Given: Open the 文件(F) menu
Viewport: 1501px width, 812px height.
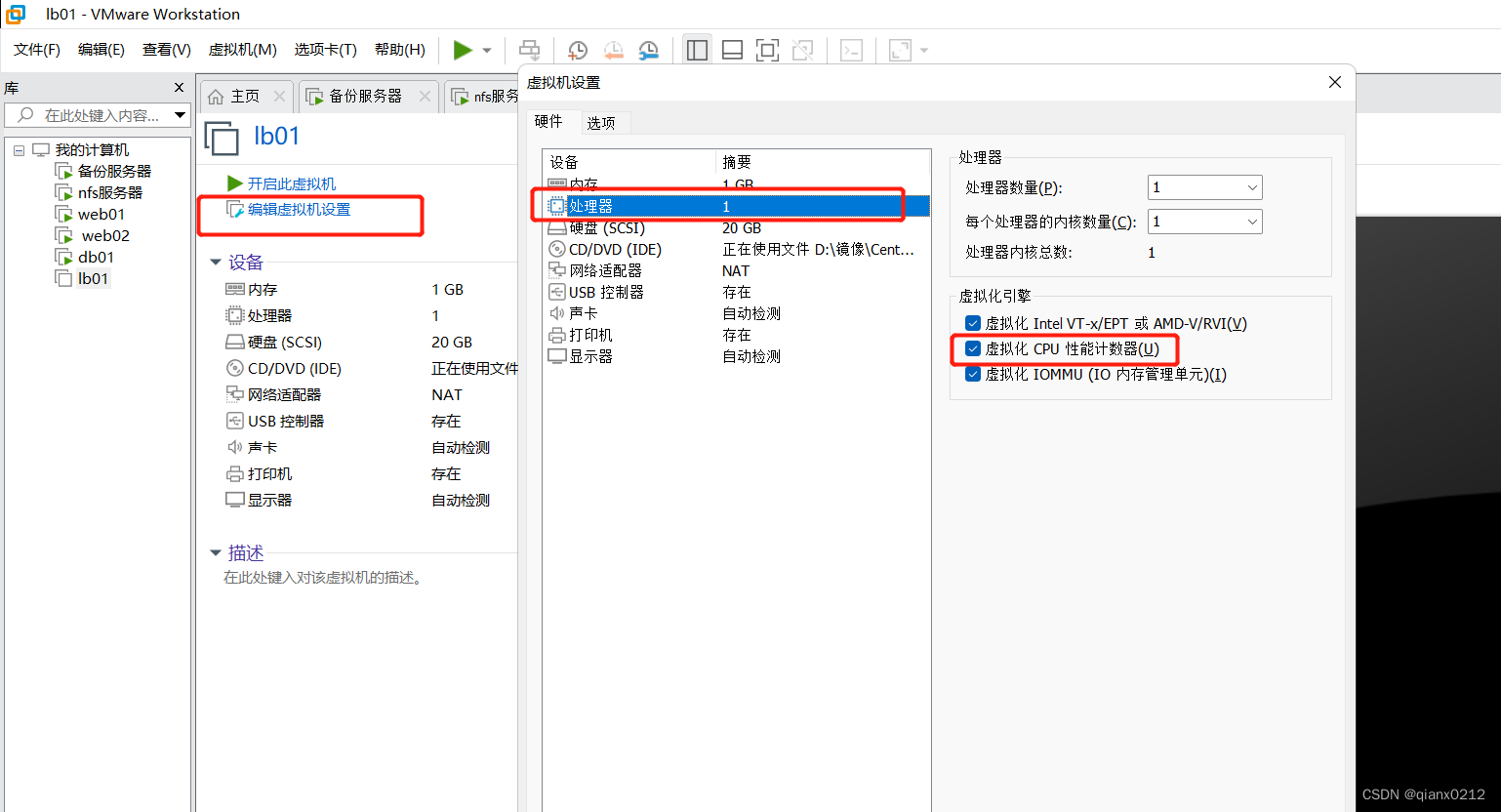Looking at the screenshot, I should tap(37, 50).
